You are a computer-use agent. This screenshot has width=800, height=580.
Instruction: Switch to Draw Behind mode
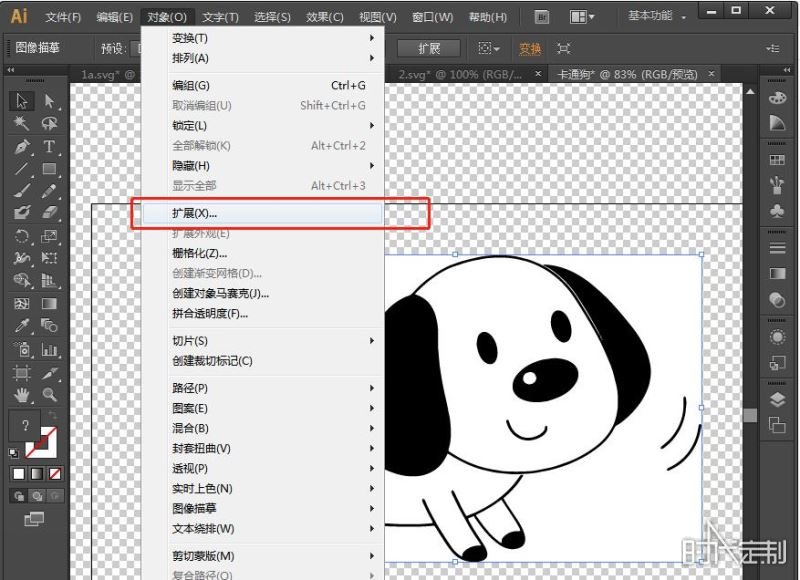pos(37,496)
